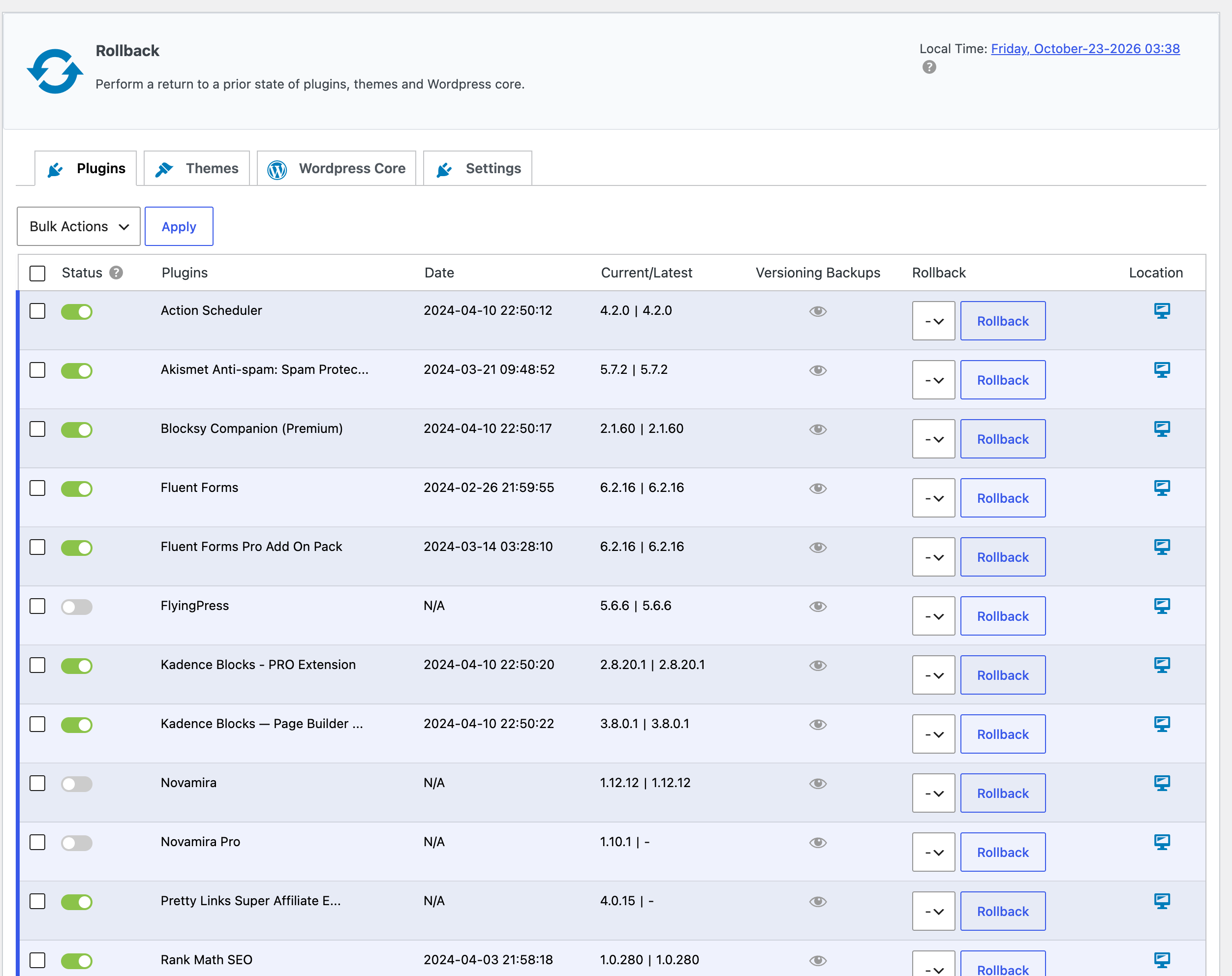Image resolution: width=1232 pixels, height=976 pixels.
Task: Open version dropdown for Blocksy Companion
Action: point(933,439)
